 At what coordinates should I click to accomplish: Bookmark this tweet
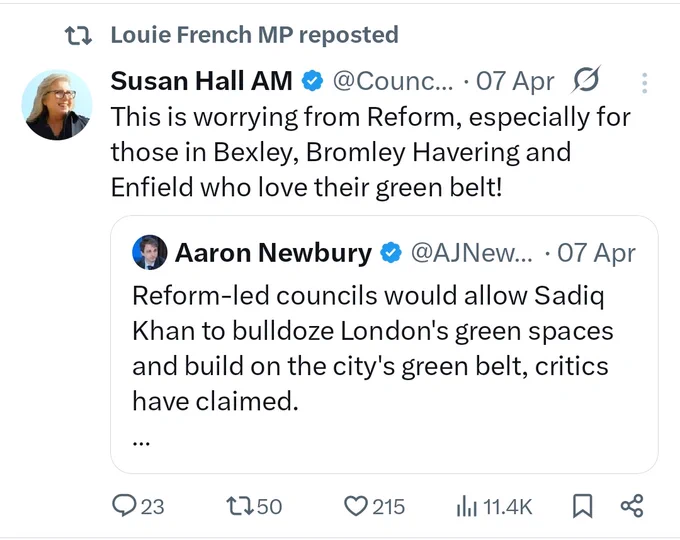[582, 506]
